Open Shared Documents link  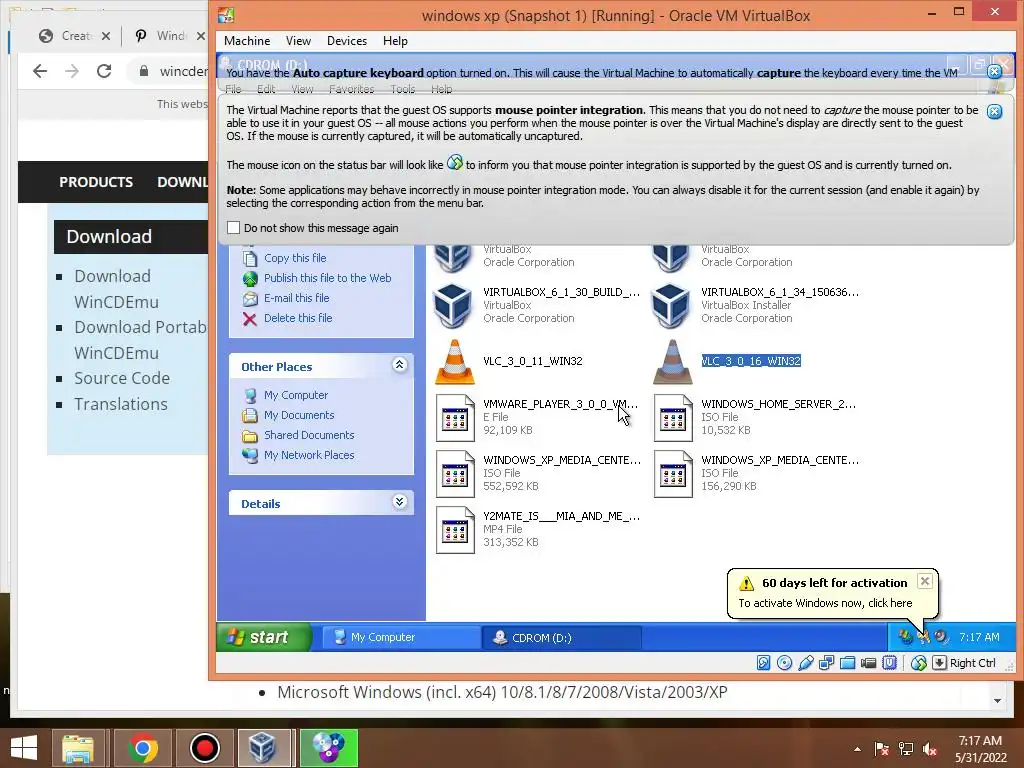[309, 435]
